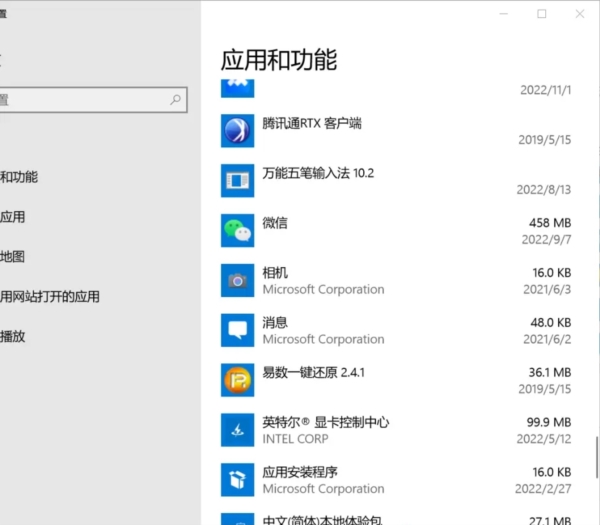Minimize the settings window
The height and width of the screenshot is (525, 600).
tap(504, 14)
